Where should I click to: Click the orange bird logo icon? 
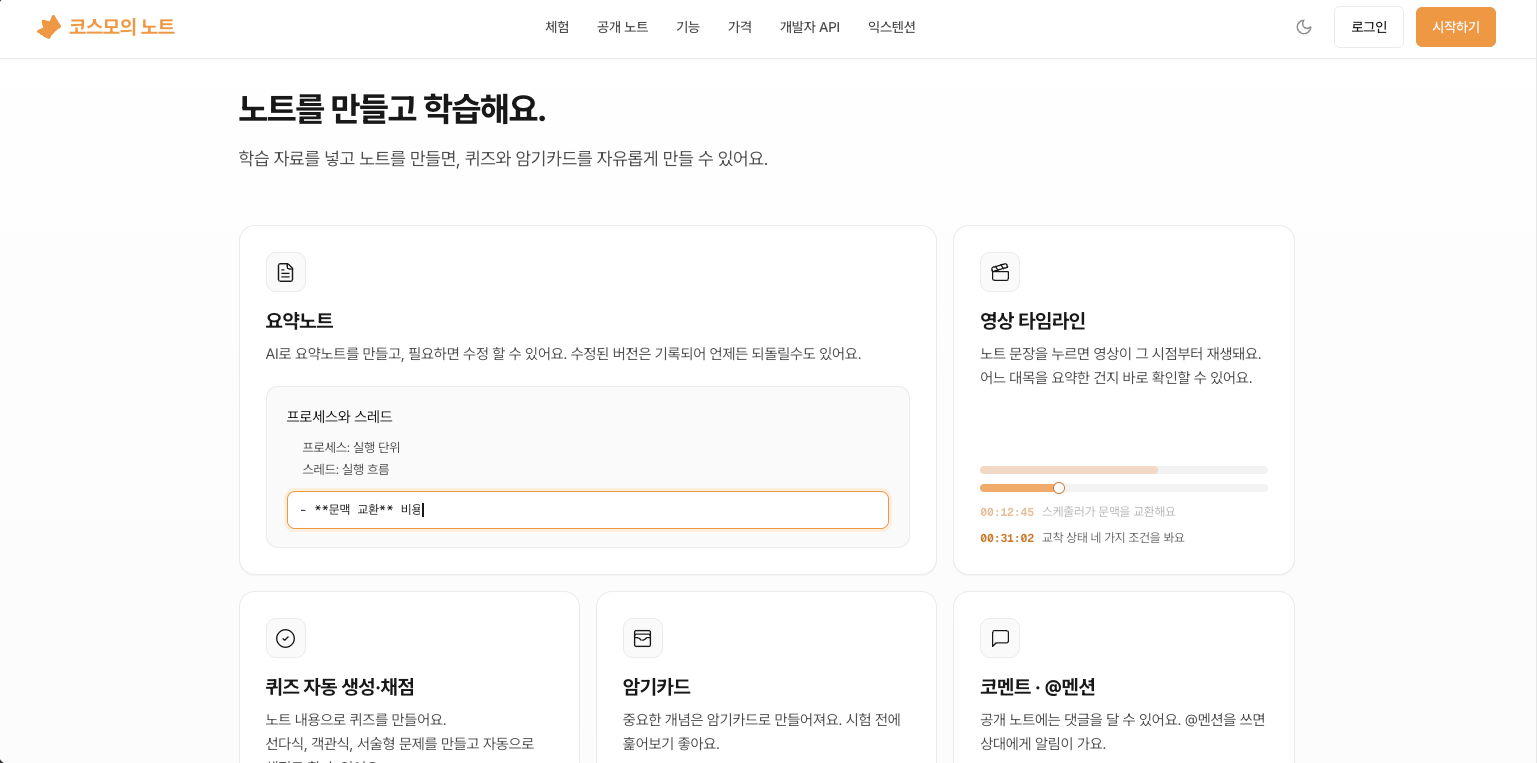click(x=49, y=27)
